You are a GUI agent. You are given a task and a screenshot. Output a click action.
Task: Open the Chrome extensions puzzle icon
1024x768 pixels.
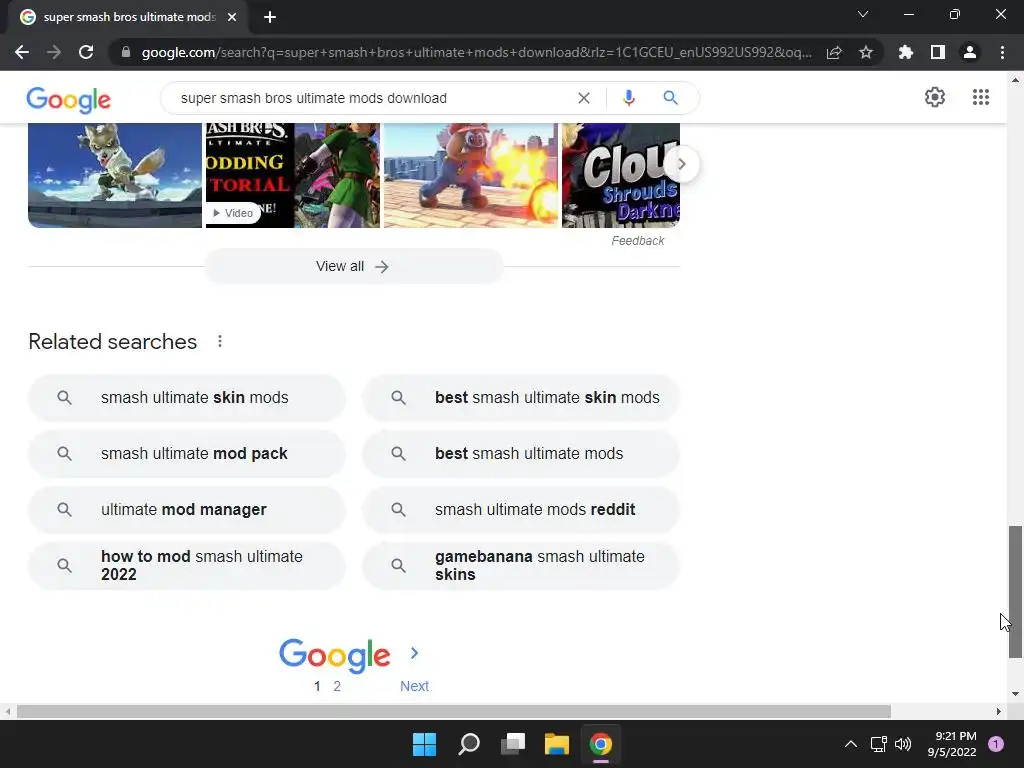pyautogui.click(x=906, y=52)
